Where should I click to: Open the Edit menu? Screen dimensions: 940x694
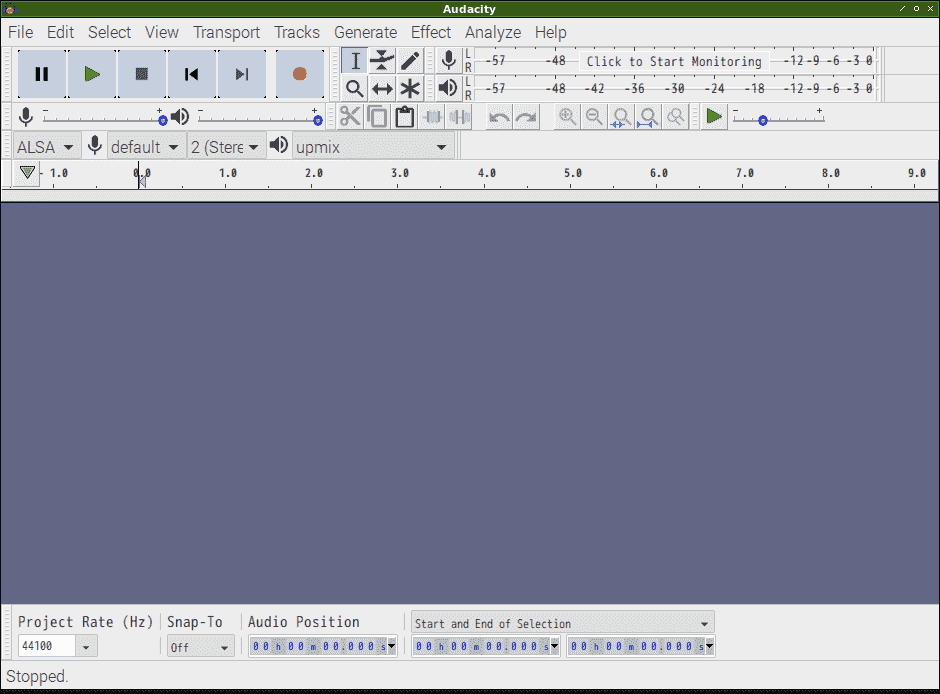point(61,32)
